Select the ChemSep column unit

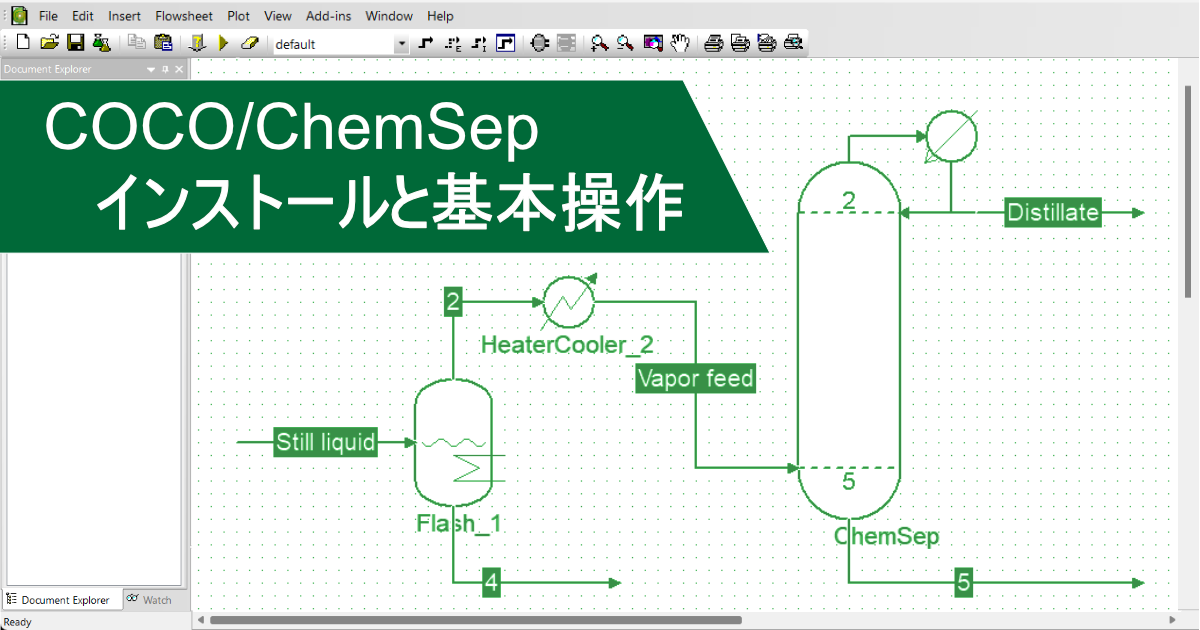click(x=849, y=340)
